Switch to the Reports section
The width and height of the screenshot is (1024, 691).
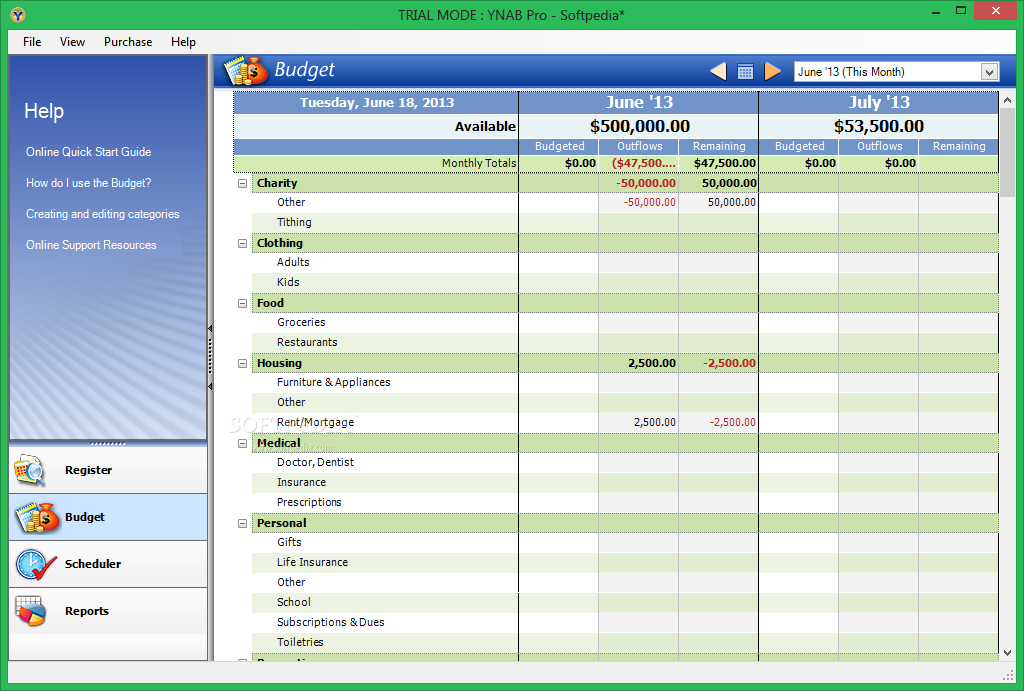point(108,611)
